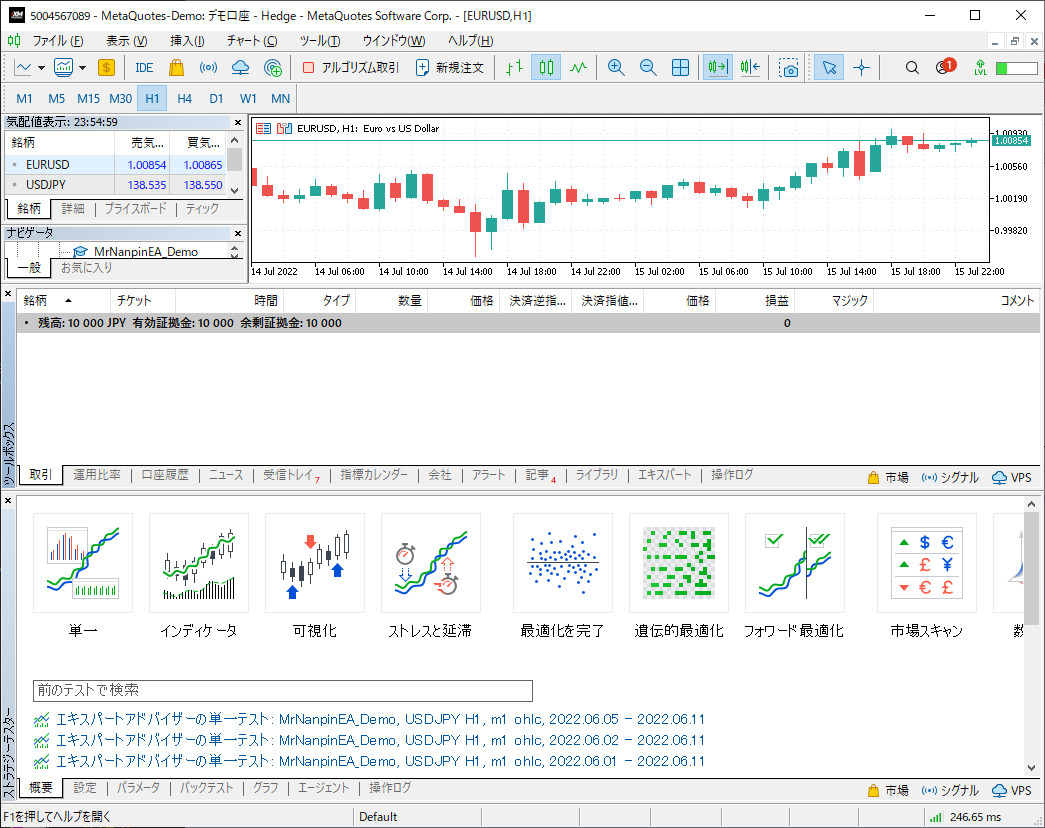This screenshot has height=828, width=1045.
Task: Choose the インディケータ test mode
Action: (x=199, y=577)
